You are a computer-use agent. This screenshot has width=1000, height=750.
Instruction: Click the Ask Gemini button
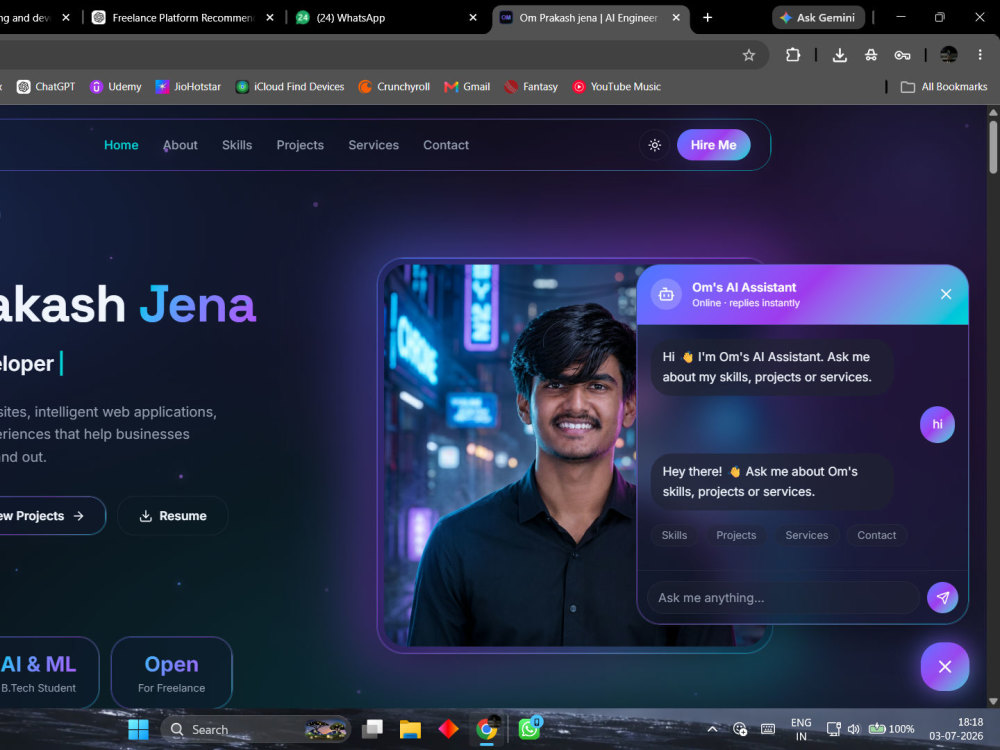pyautogui.click(x=818, y=18)
